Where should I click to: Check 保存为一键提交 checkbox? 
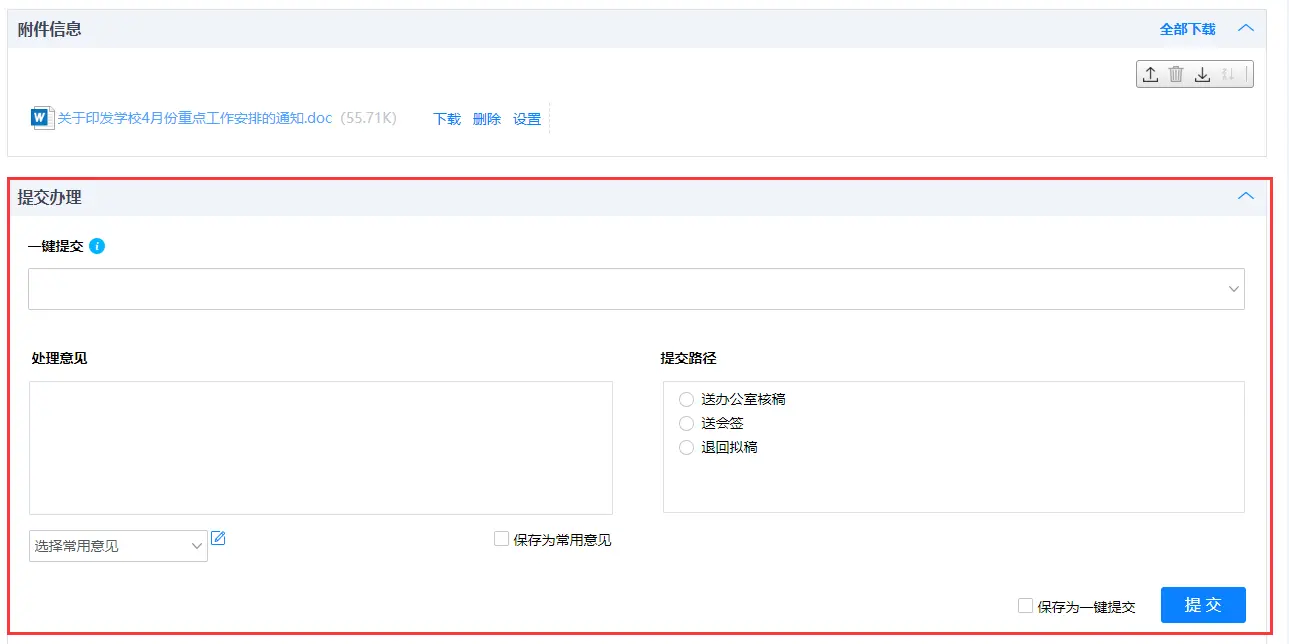pyautogui.click(x=1025, y=605)
